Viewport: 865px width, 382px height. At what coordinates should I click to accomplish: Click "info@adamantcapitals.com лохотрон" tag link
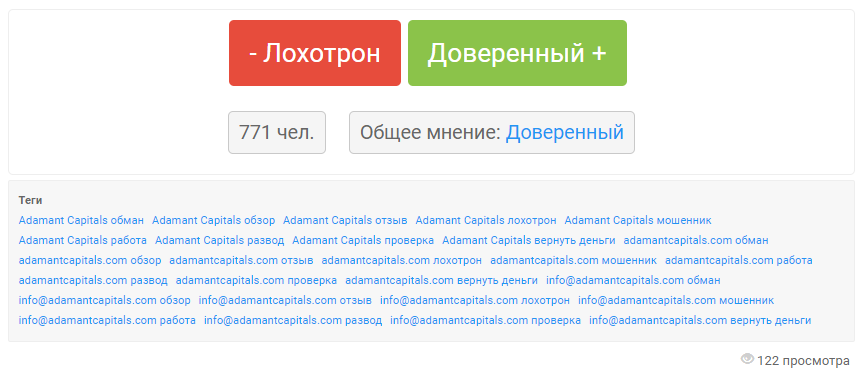475,301
